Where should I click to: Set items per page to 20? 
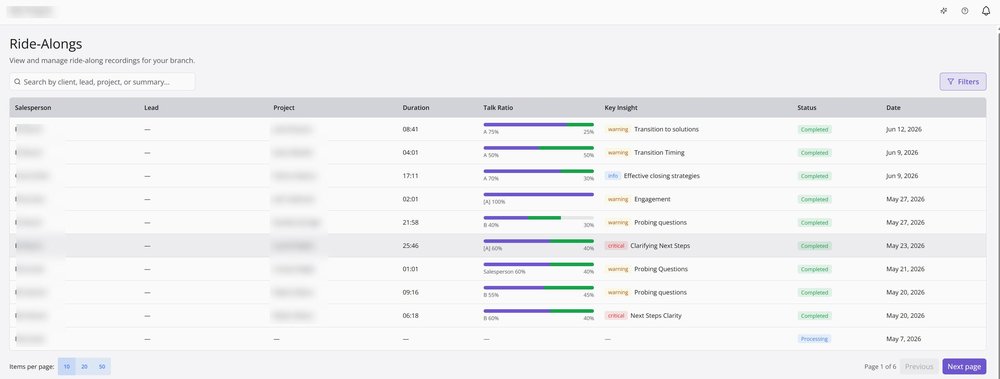point(84,367)
